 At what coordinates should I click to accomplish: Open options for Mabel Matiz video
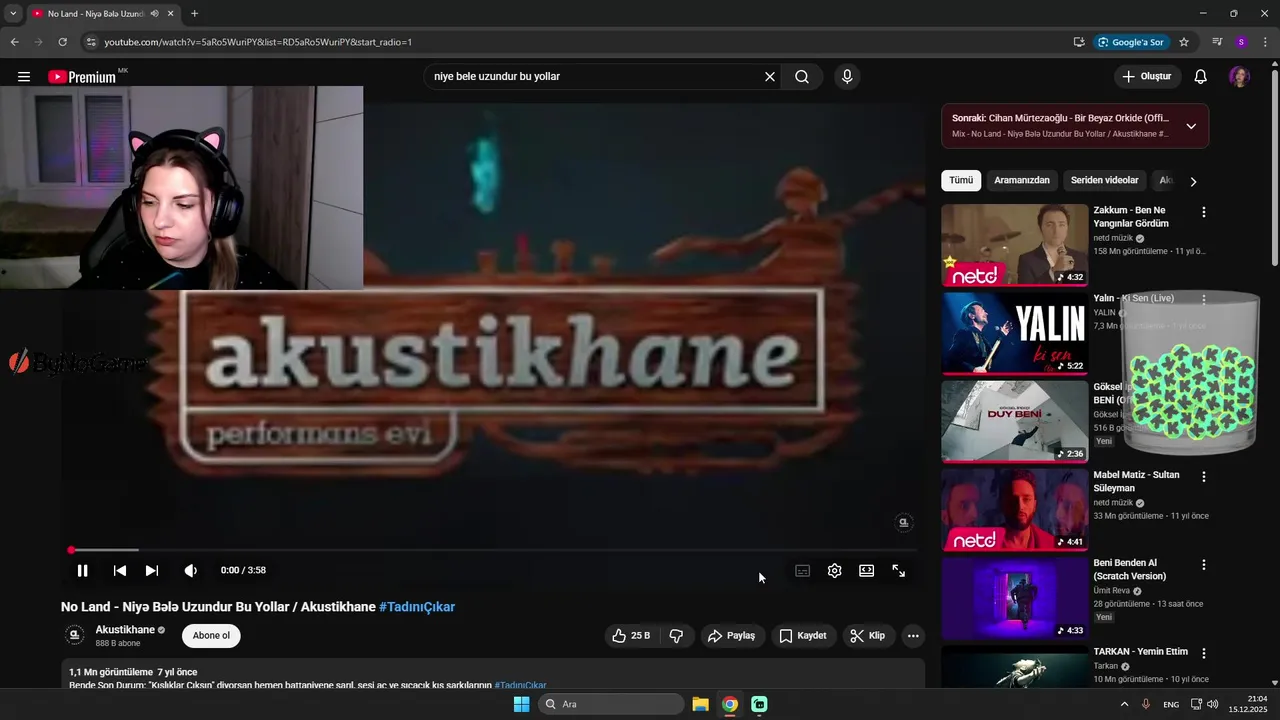pyautogui.click(x=1204, y=477)
